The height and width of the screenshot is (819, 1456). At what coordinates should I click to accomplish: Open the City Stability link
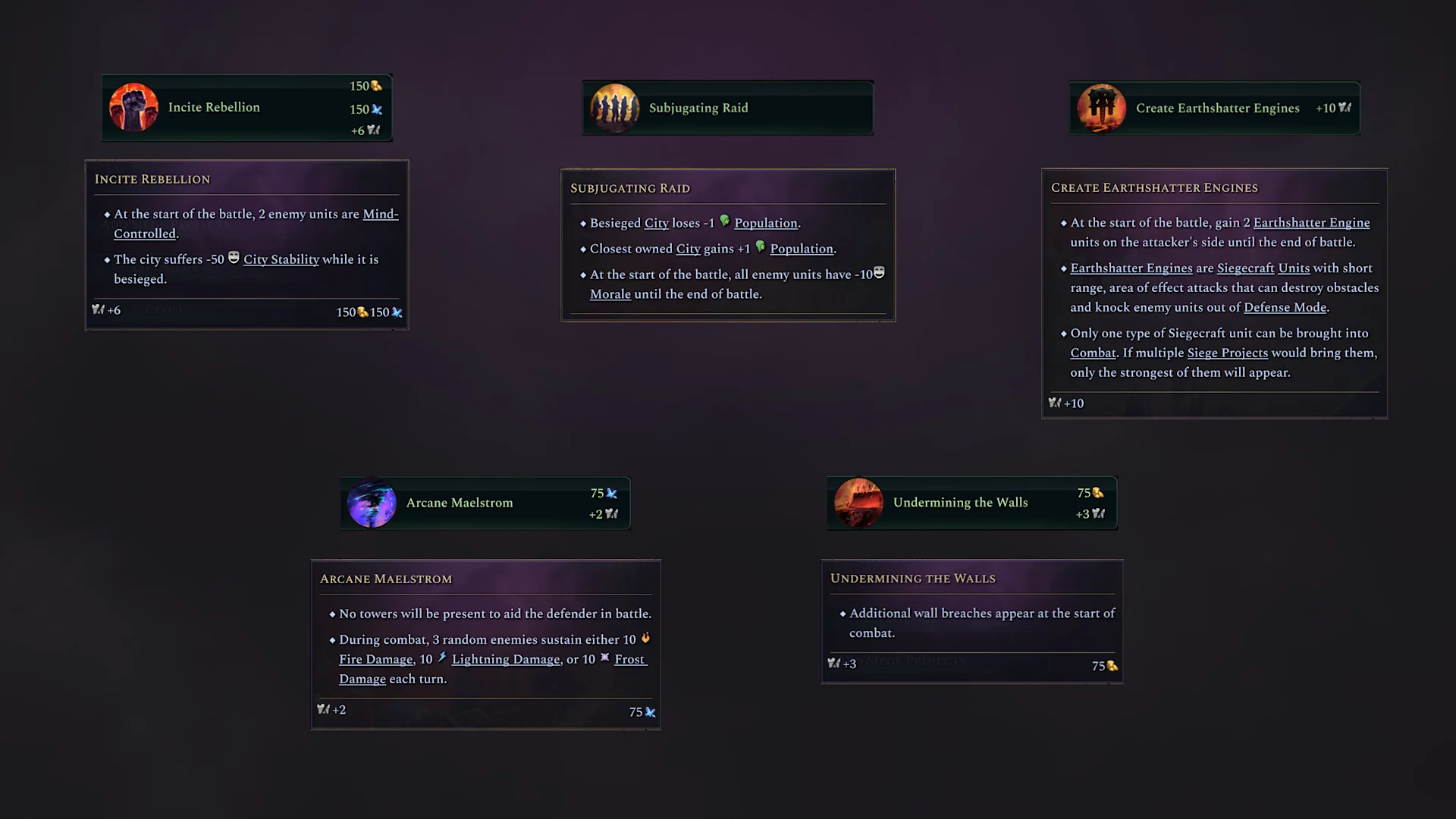pyautogui.click(x=281, y=259)
